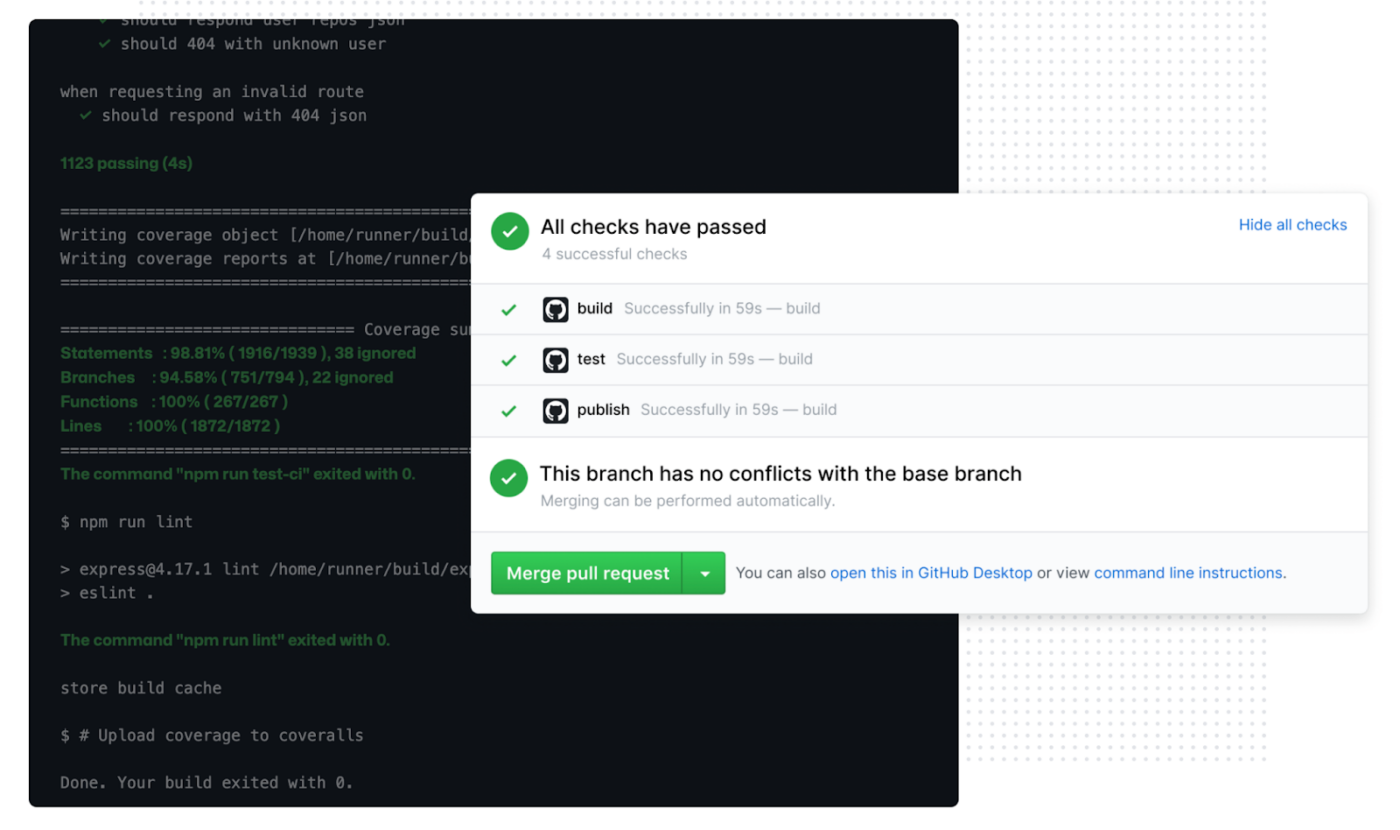Viewport: 1400px width, 830px height.
Task: Click the build check's GitHub Actions icon
Action: [x=556, y=309]
